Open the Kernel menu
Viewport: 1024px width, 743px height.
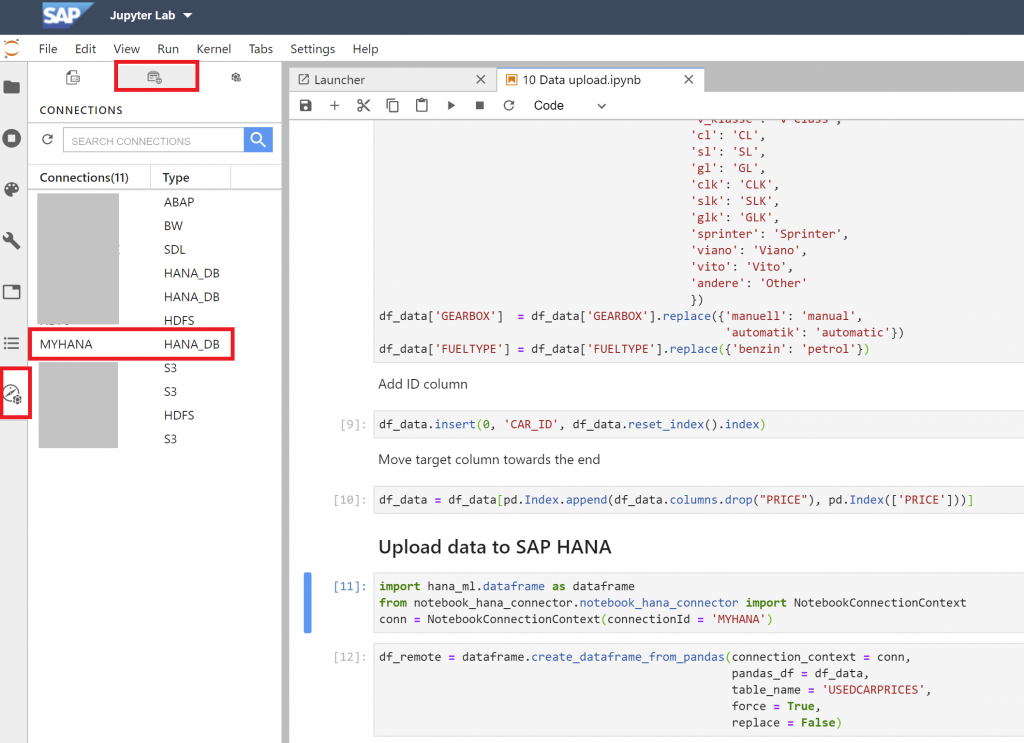point(214,49)
